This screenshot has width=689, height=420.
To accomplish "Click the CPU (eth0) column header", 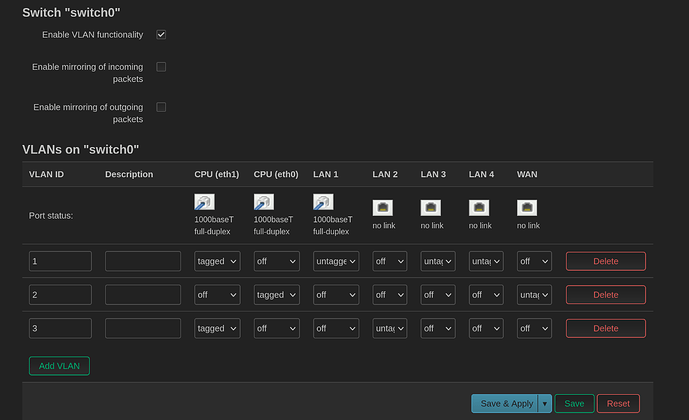I will click(x=276, y=174).
